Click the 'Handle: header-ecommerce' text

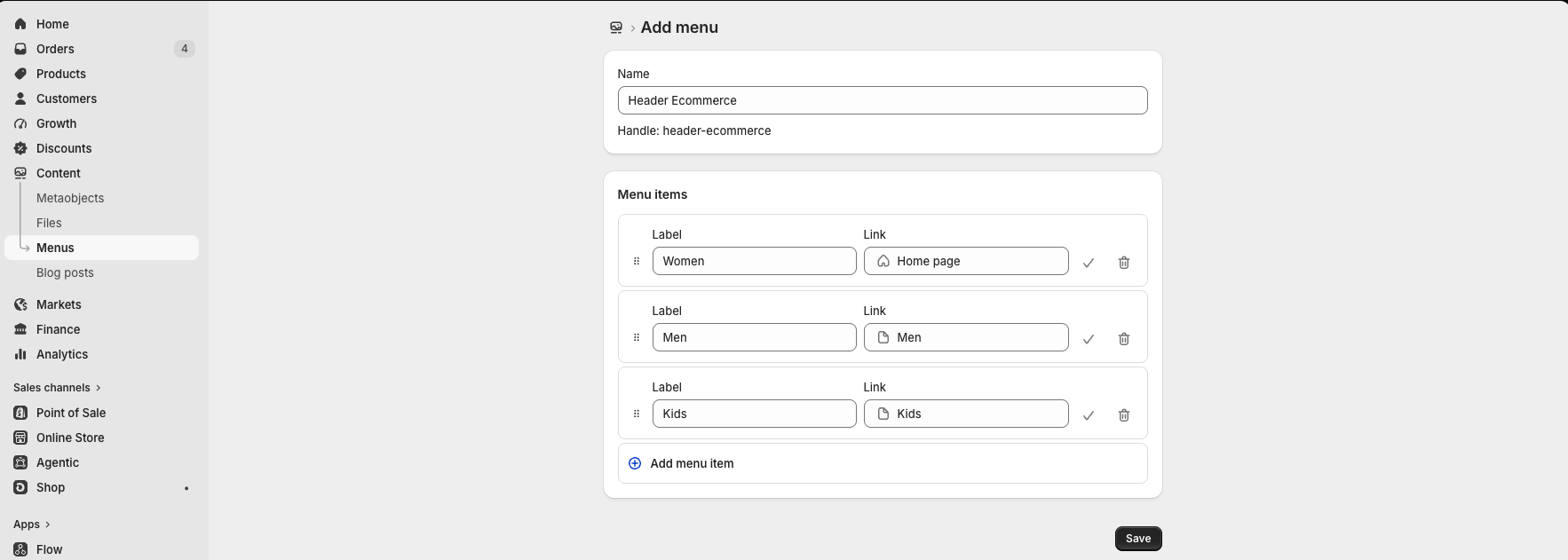694,130
